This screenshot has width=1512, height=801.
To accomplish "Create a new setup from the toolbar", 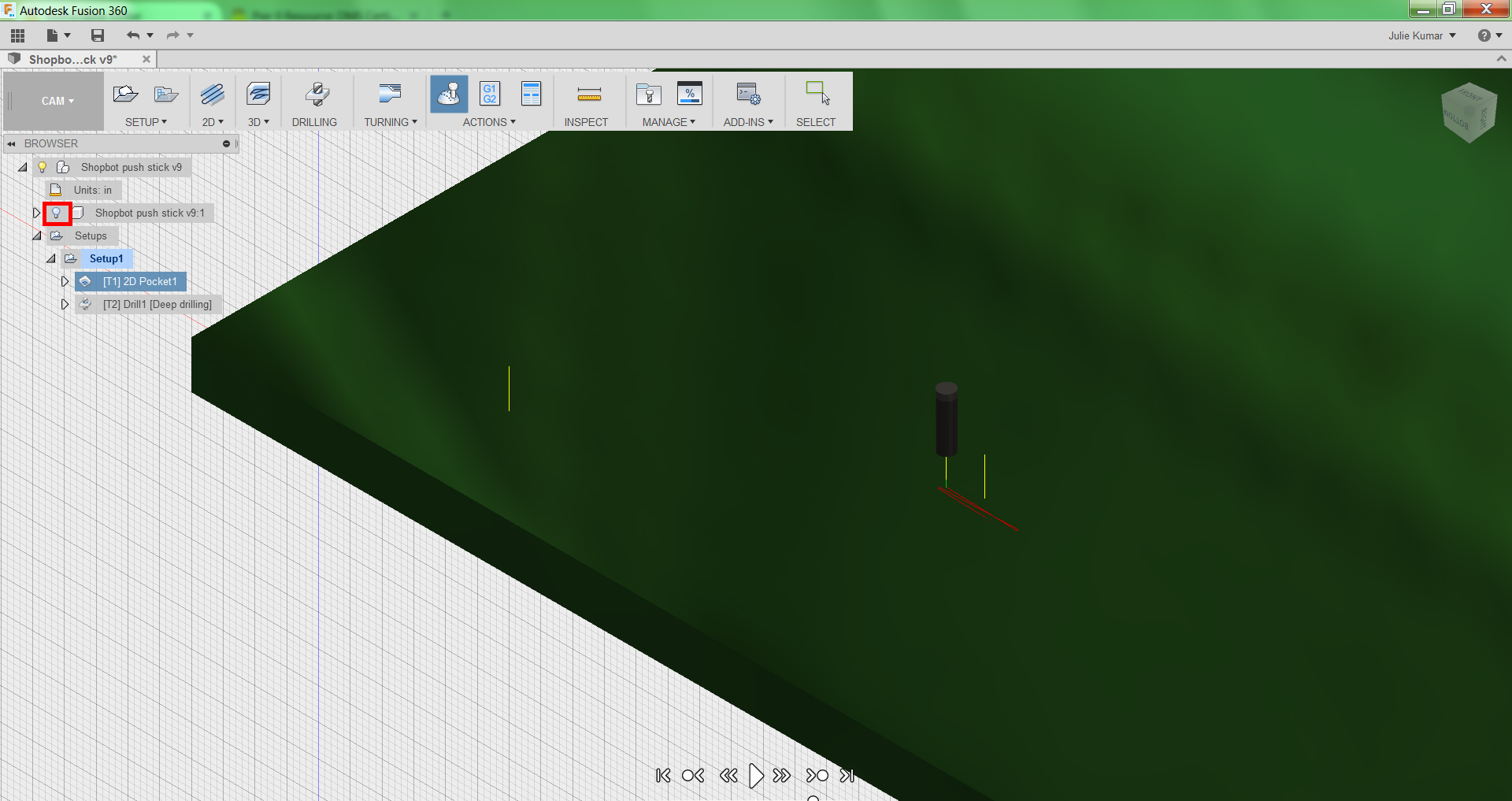I will (x=125, y=95).
